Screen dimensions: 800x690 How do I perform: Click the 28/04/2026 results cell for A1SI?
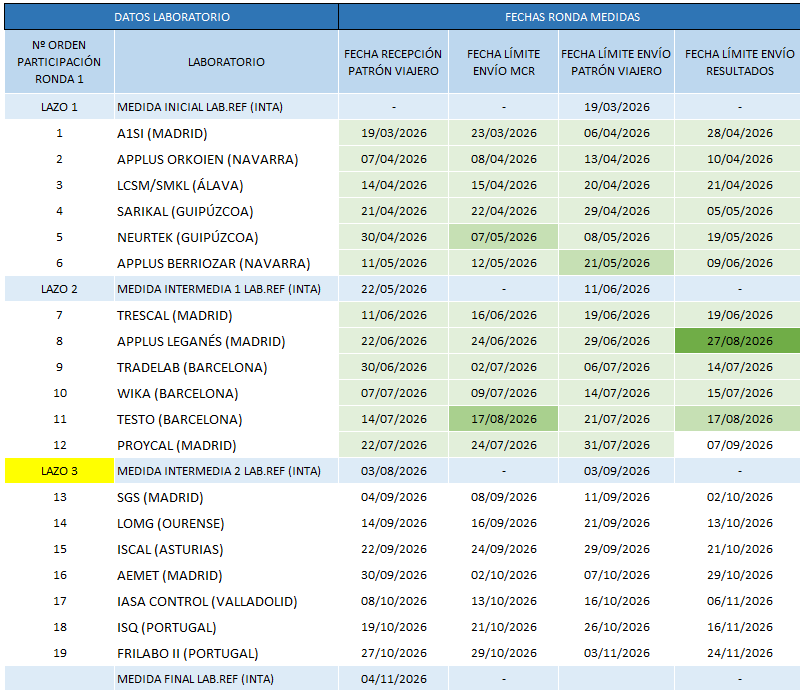(739, 133)
